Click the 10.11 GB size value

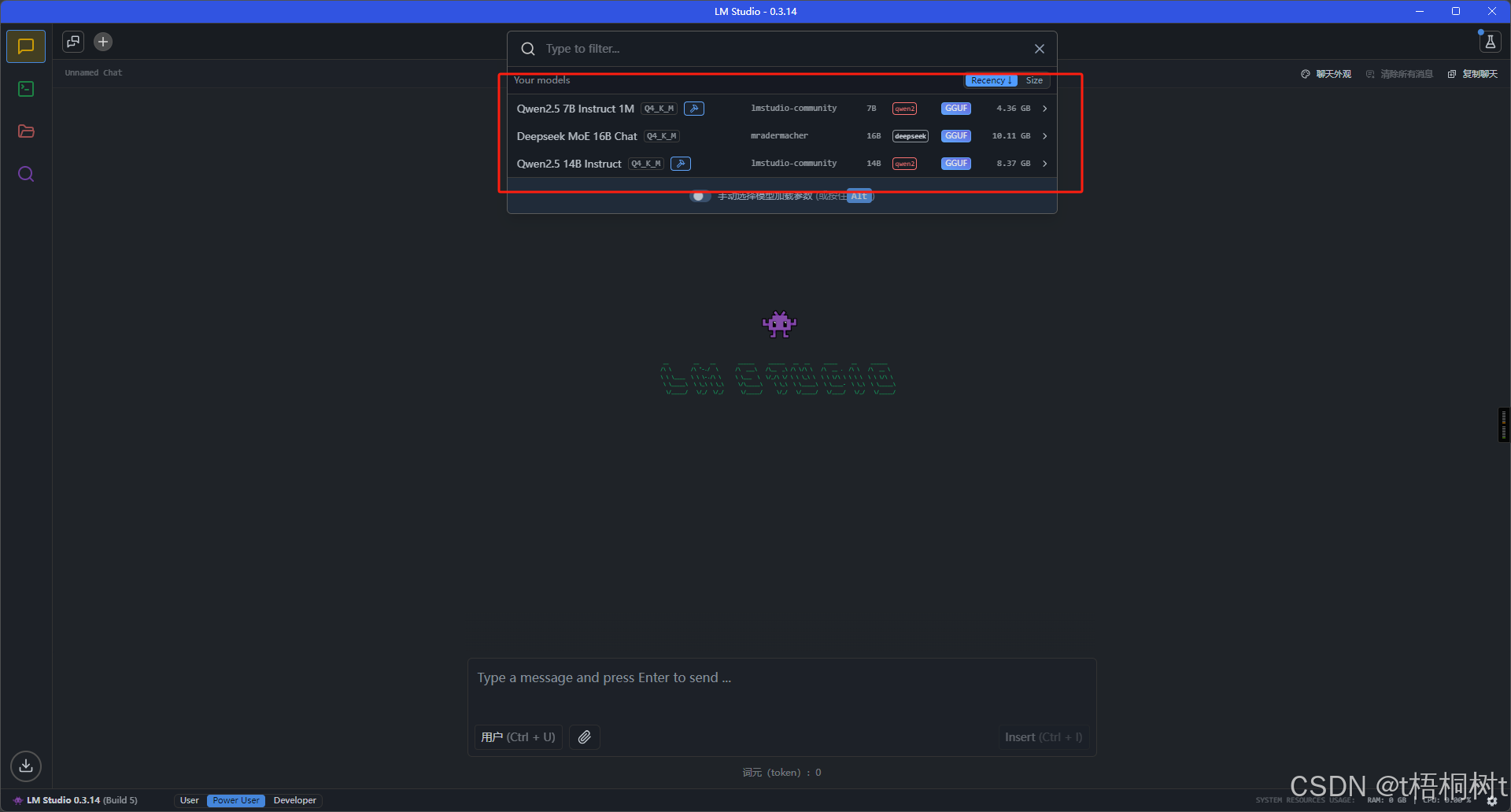pyautogui.click(x=1011, y=136)
